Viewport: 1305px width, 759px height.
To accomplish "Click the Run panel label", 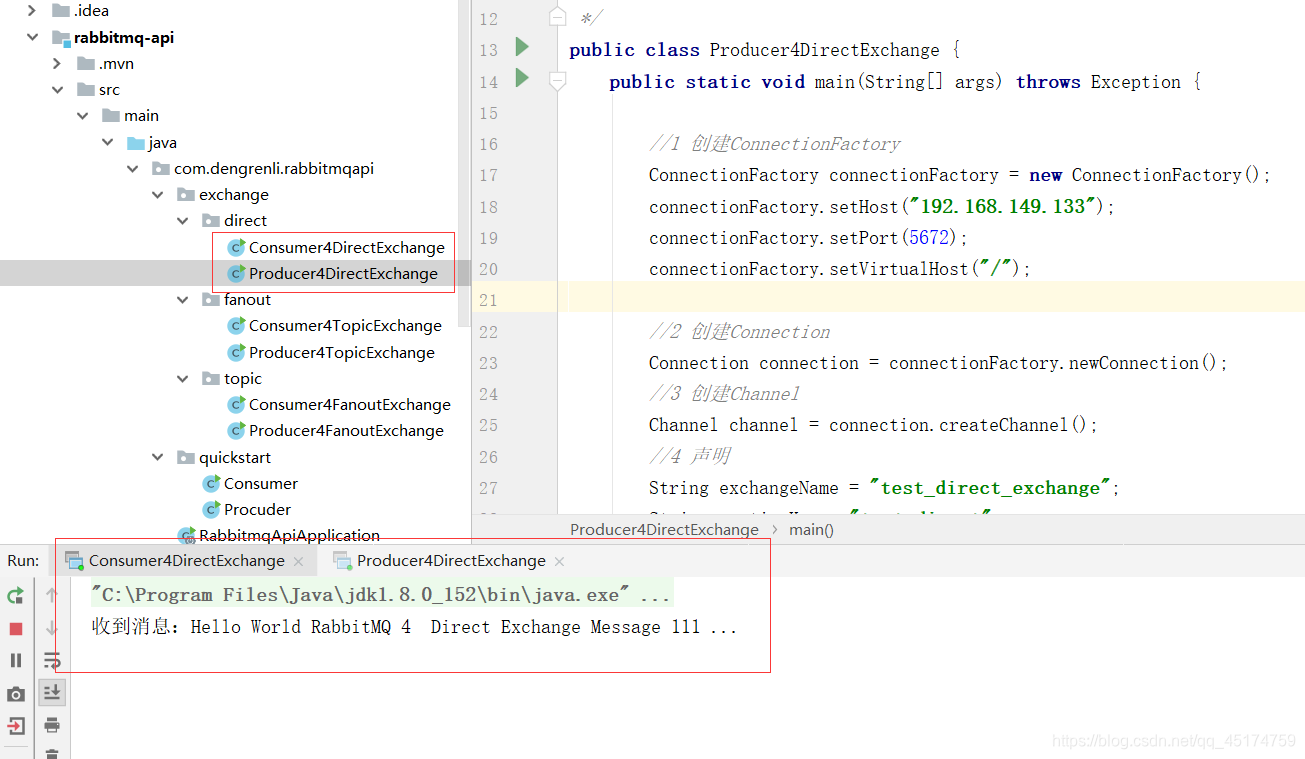I will coord(23,561).
